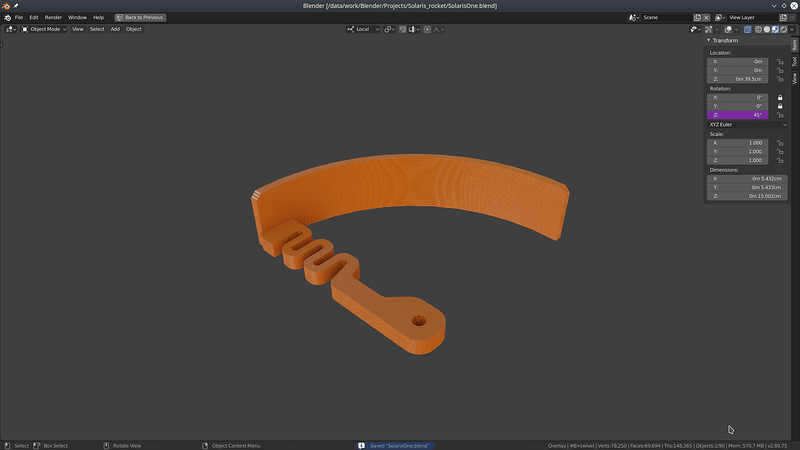The height and width of the screenshot is (450, 800).
Task: Click the Scene name field
Action: pos(667,17)
